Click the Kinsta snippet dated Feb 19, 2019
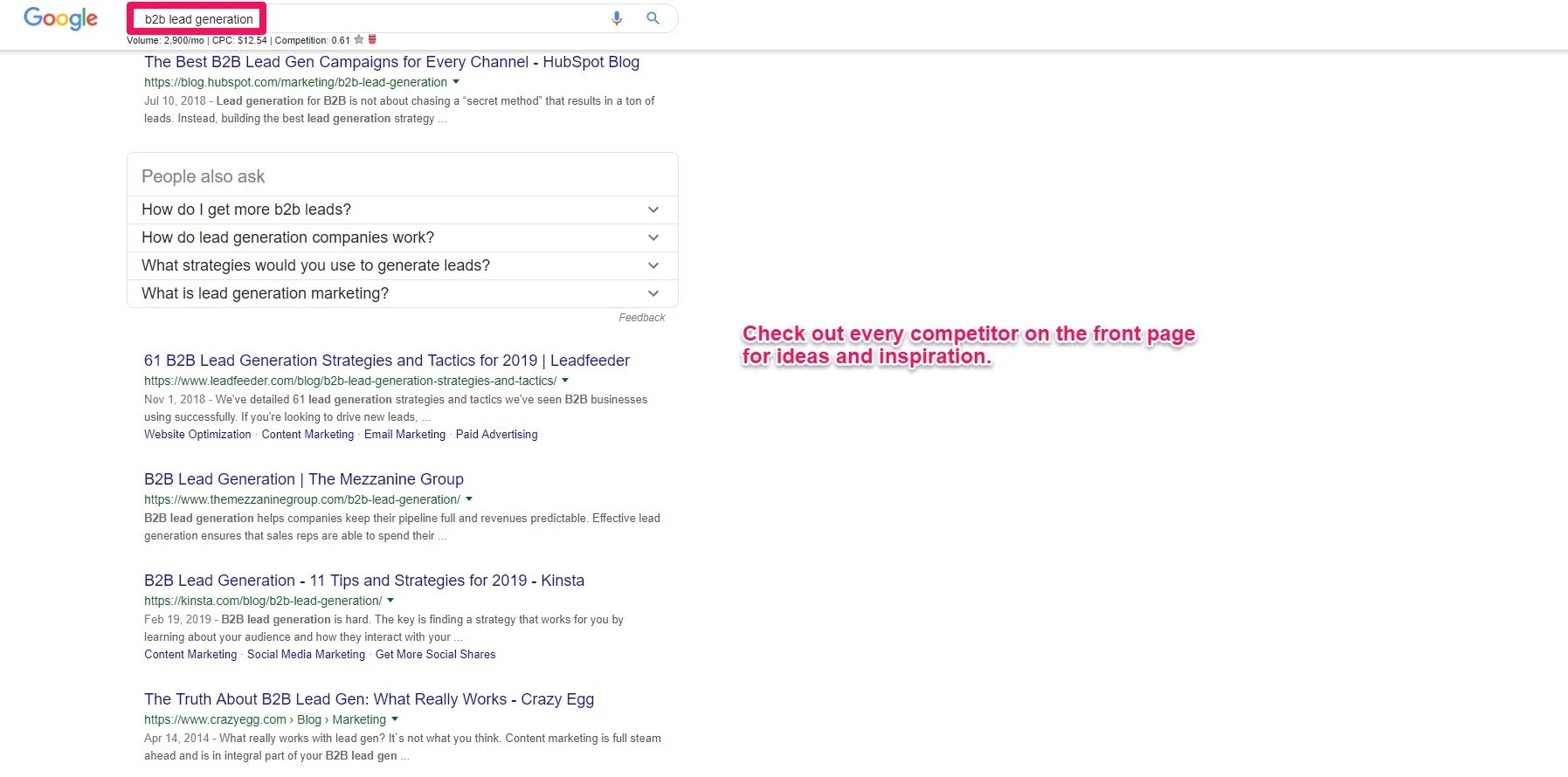The image size is (1568, 777). coord(384,629)
